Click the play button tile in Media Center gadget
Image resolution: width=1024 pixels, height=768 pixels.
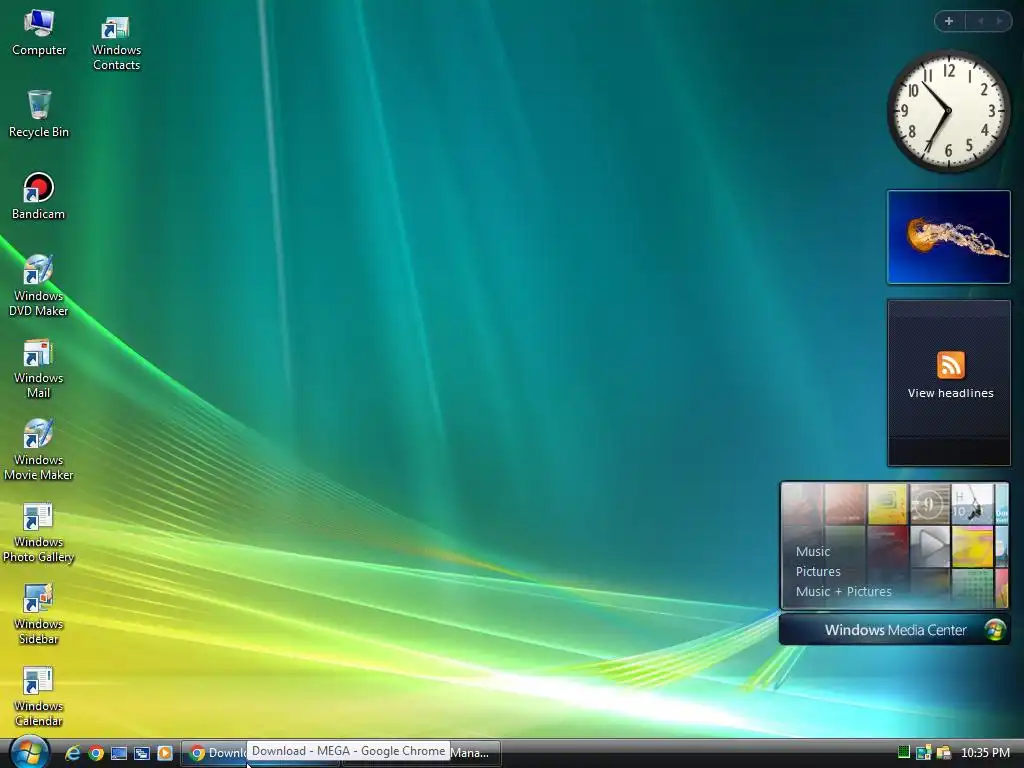pos(930,545)
